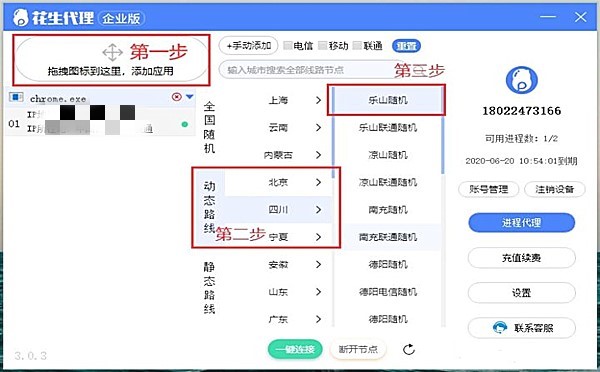The image size is (600, 372).
Task: Click the user avatar above phone number
Action: [x=522, y=80]
